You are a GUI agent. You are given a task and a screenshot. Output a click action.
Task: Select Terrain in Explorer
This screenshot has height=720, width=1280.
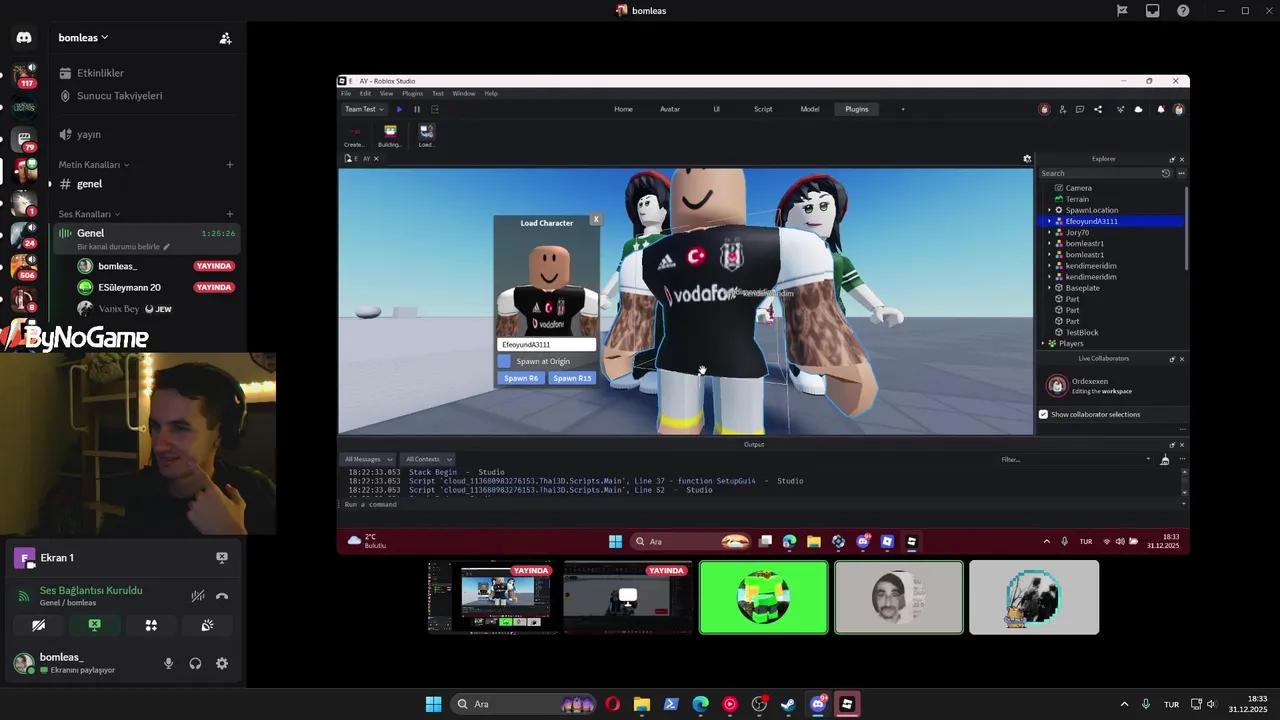click(x=1077, y=199)
